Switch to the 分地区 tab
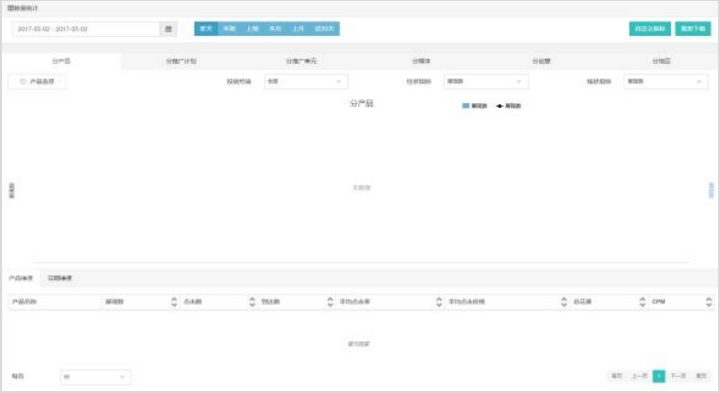Image resolution: width=720 pixels, height=393 pixels. point(661,61)
